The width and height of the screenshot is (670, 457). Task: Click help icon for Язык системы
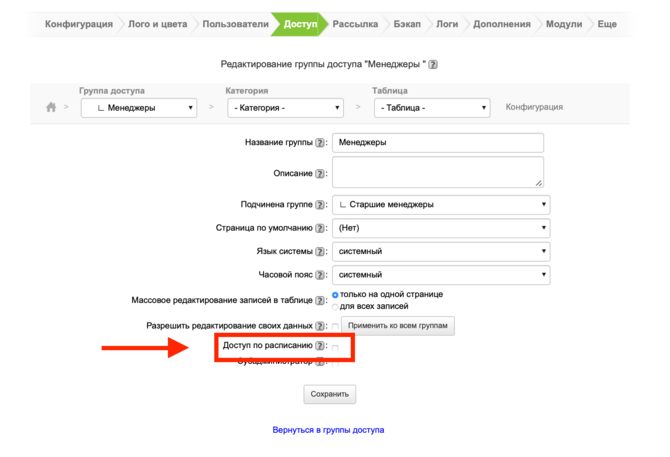coord(320,251)
